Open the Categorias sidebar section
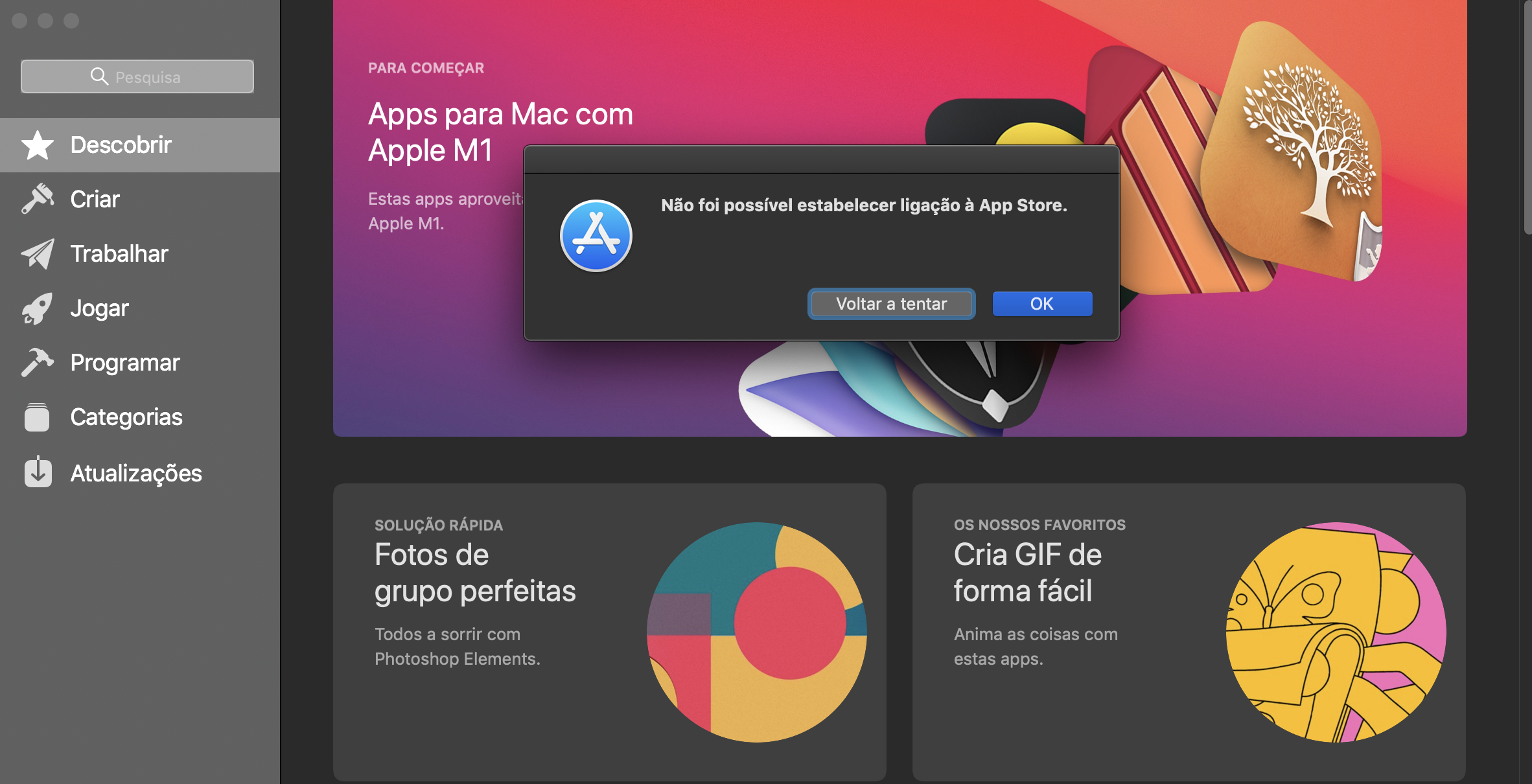This screenshot has width=1532, height=784. [x=126, y=417]
